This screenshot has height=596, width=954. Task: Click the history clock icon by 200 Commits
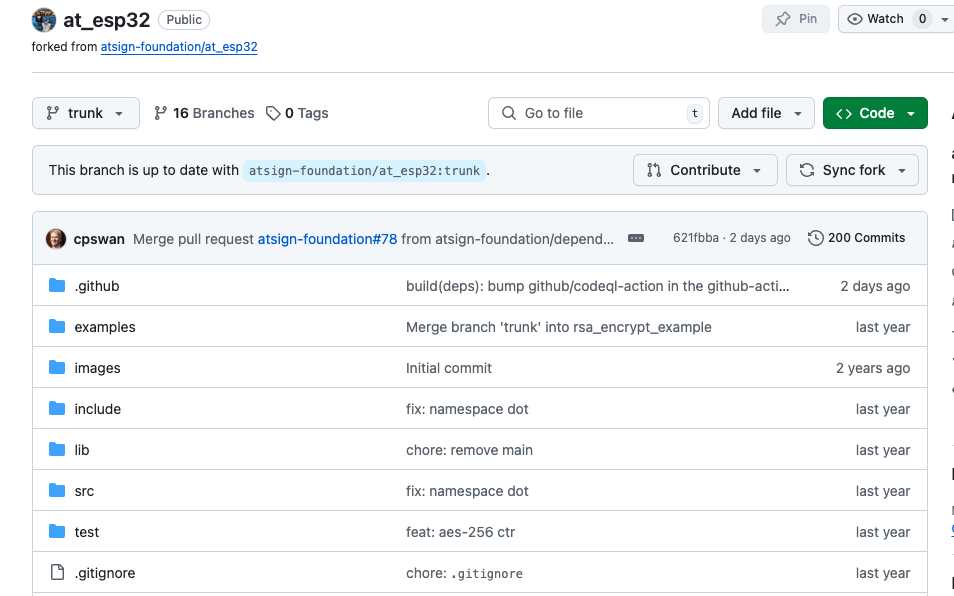click(x=815, y=238)
